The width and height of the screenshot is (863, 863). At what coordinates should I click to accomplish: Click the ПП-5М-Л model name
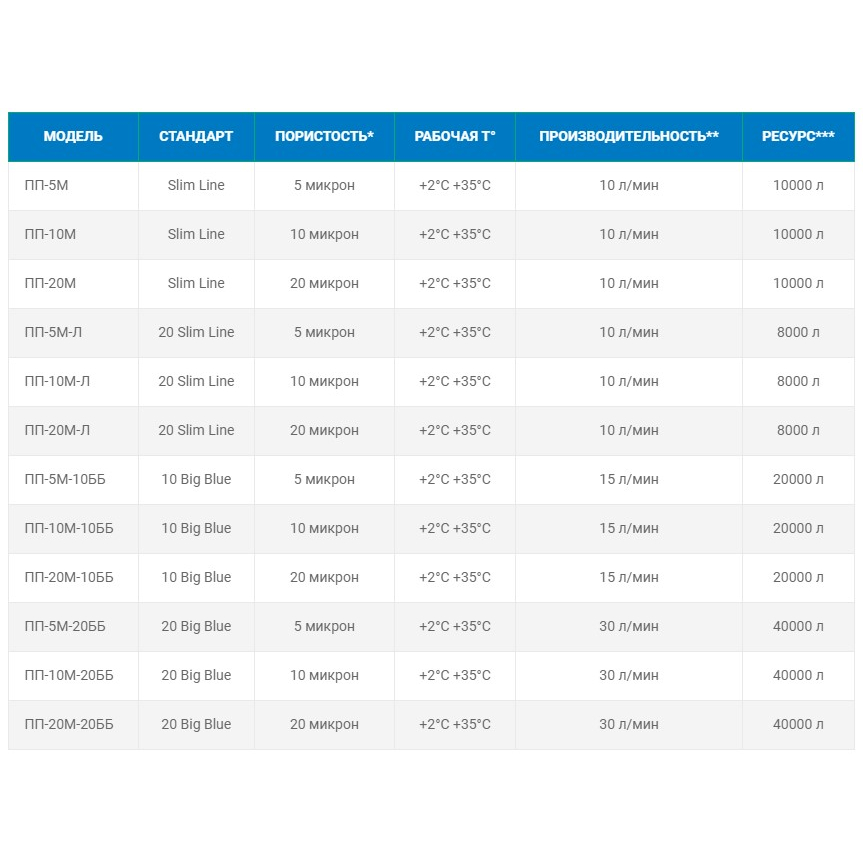(53, 332)
